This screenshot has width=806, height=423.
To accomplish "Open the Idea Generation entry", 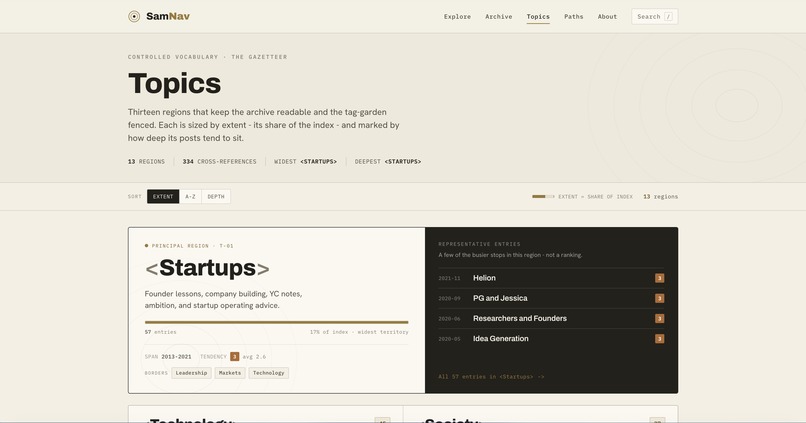I will 501,338.
